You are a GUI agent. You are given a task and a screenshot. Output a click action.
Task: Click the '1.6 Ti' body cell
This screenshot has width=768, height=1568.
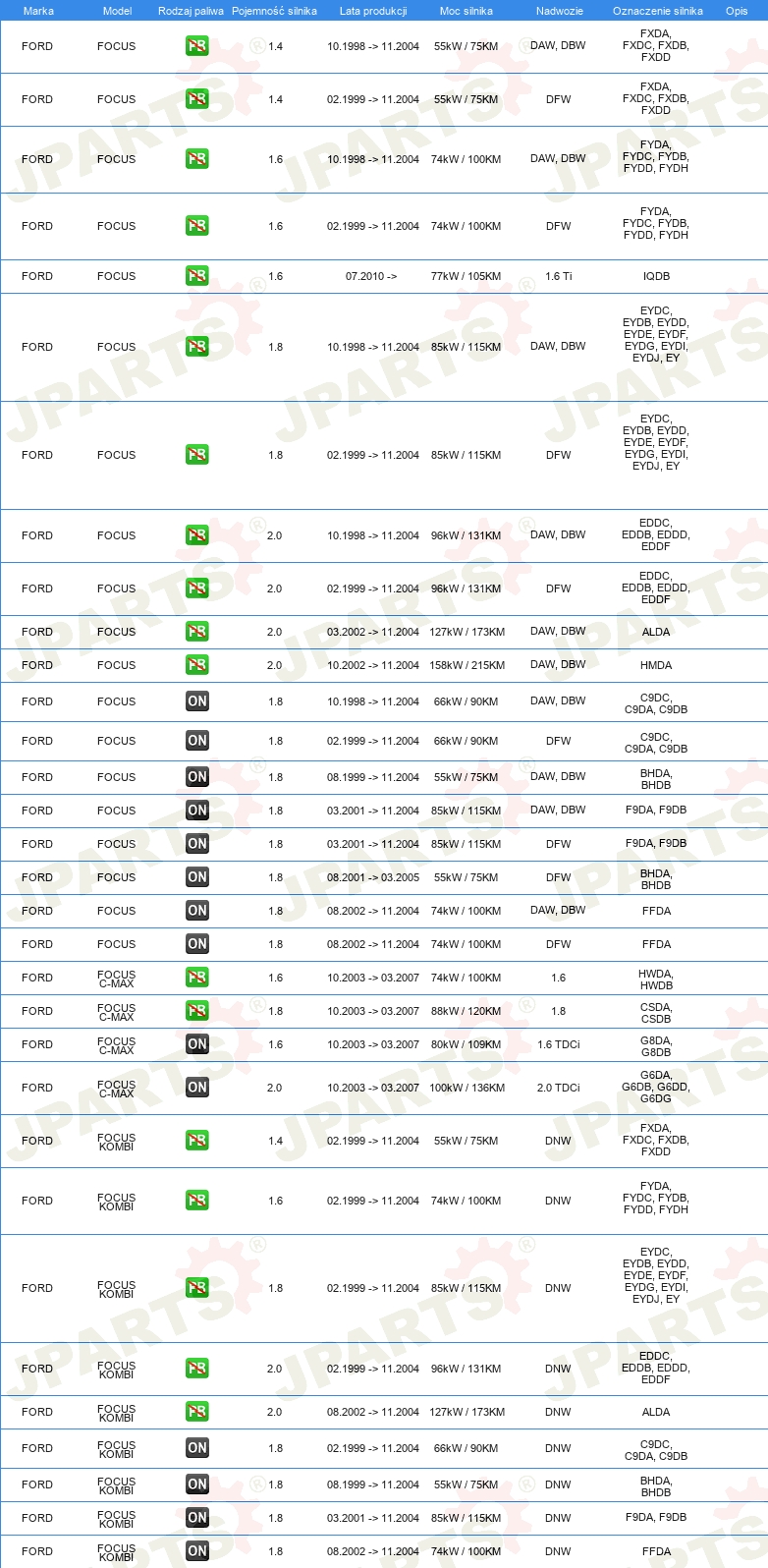(x=559, y=276)
